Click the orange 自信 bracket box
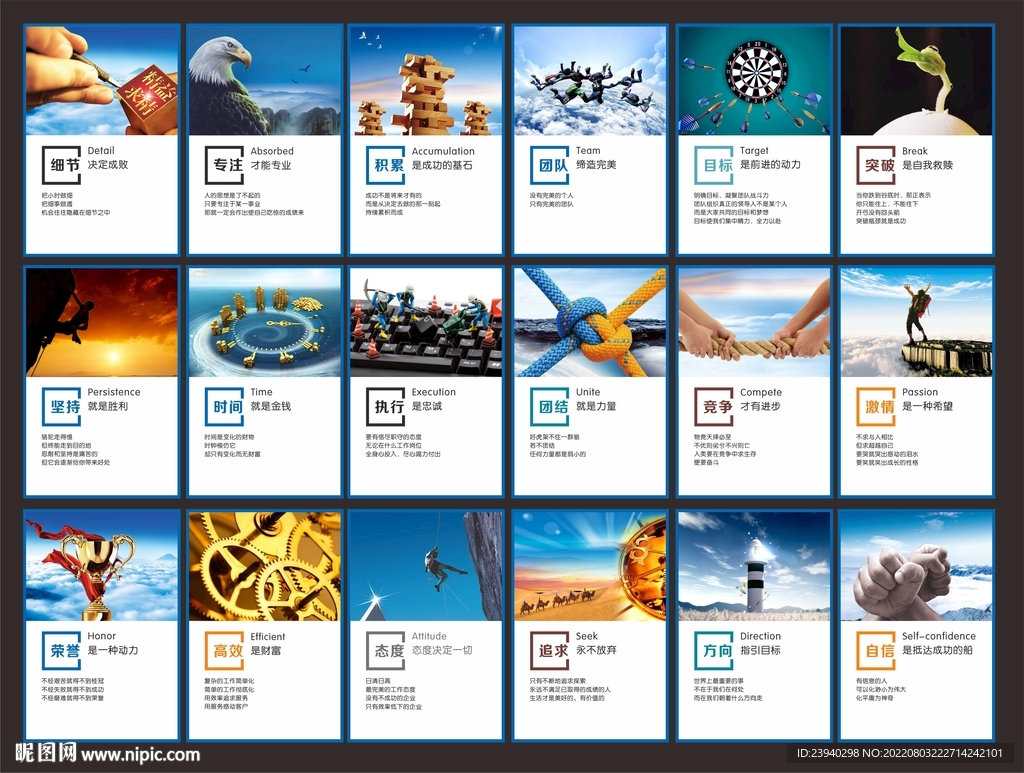Viewport: 1024px width, 773px height. 876,650
